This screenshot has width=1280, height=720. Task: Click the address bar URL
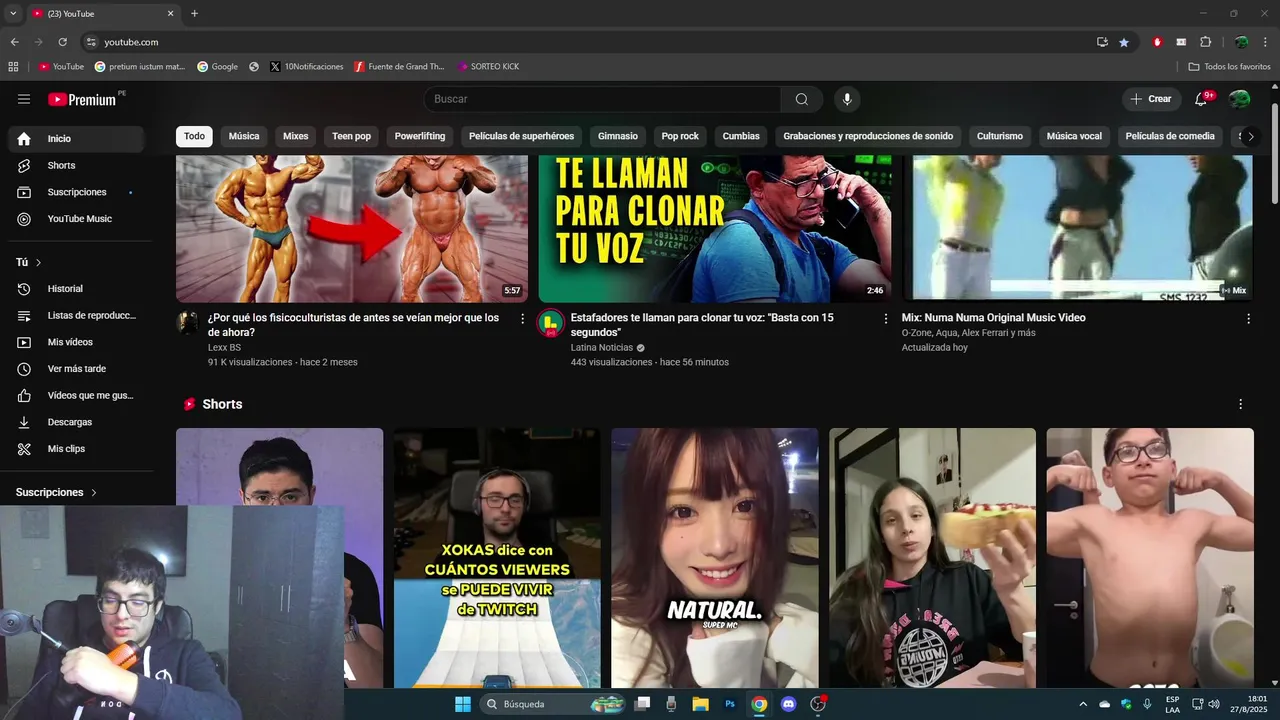132,42
